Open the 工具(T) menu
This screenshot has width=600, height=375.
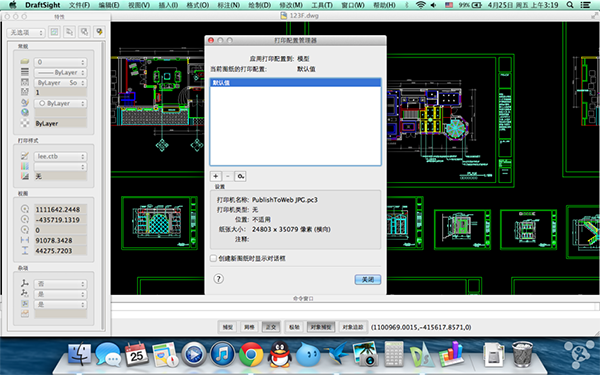point(322,5)
